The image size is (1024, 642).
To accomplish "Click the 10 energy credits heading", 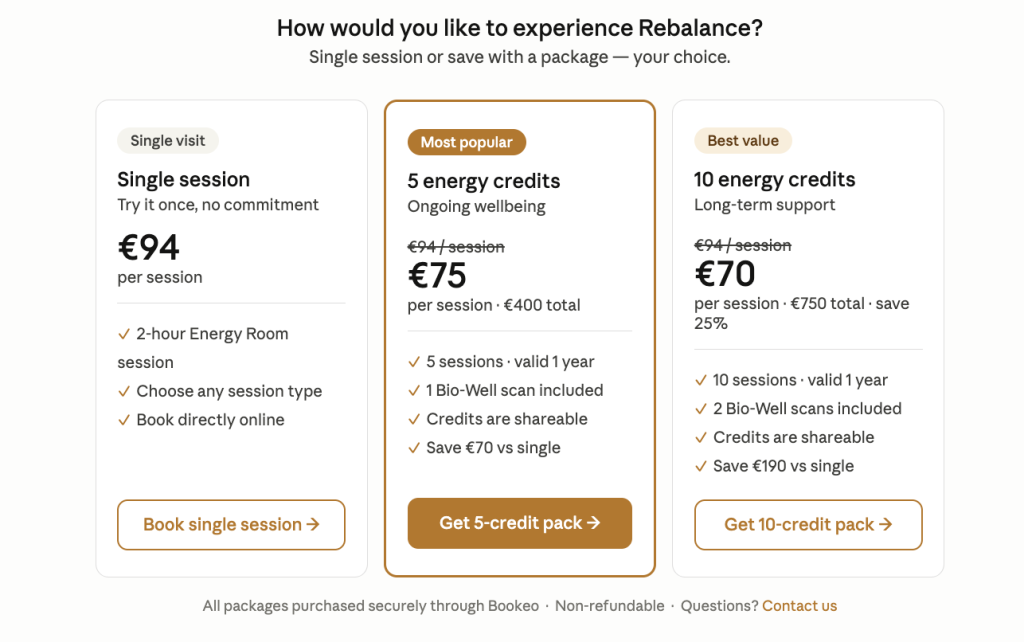I will tap(775, 180).
